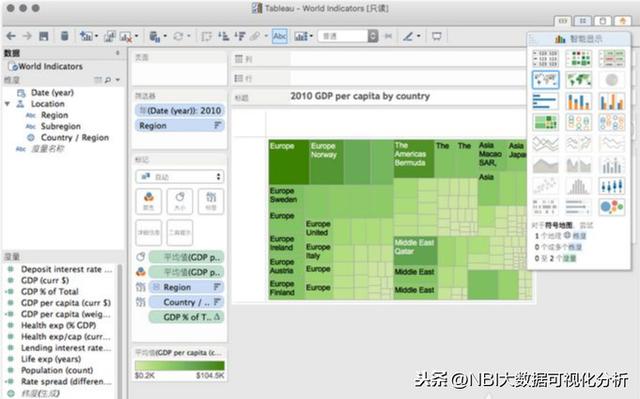Collapse the Location hierarchy triangle
The image size is (640, 399).
tap(7, 104)
